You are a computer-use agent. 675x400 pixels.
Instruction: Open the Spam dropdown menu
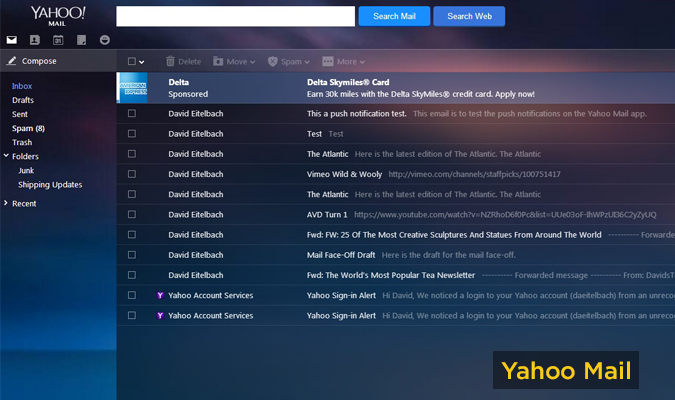pos(307,62)
